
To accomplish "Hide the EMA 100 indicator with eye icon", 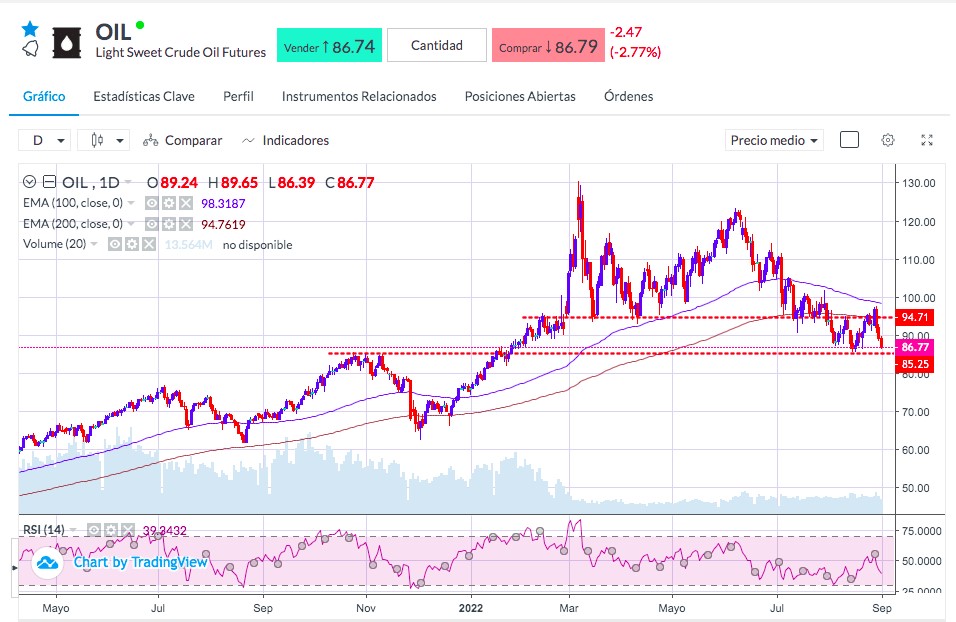I will tap(152, 203).
